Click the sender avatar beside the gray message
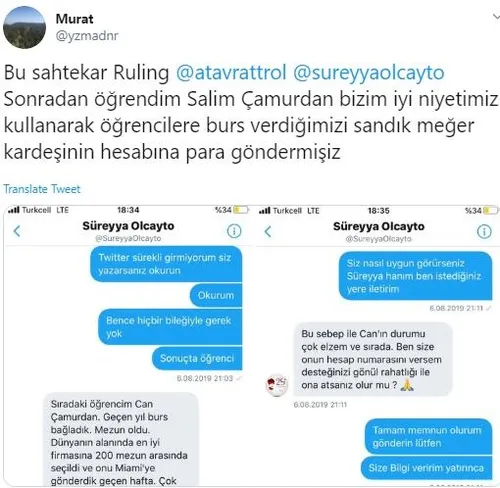This screenshot has width=500, height=488. point(277,385)
